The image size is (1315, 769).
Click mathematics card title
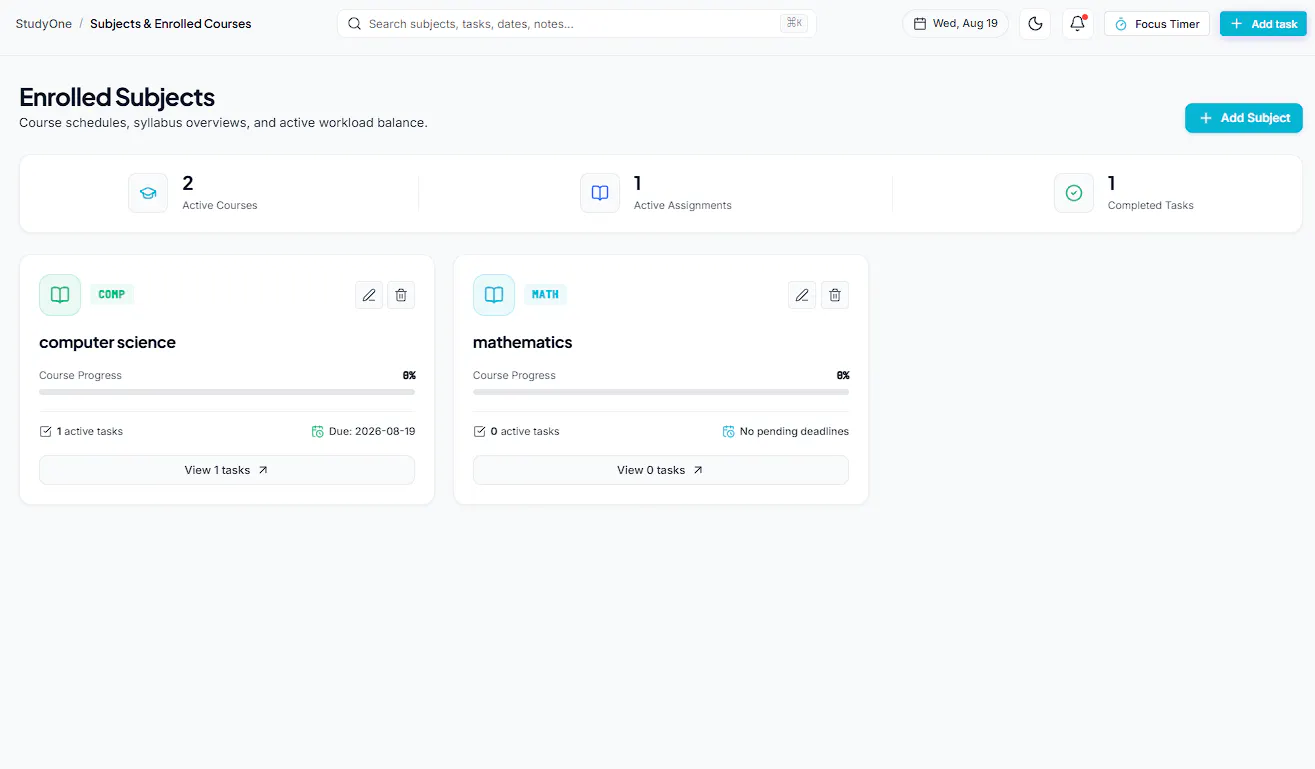(x=523, y=342)
